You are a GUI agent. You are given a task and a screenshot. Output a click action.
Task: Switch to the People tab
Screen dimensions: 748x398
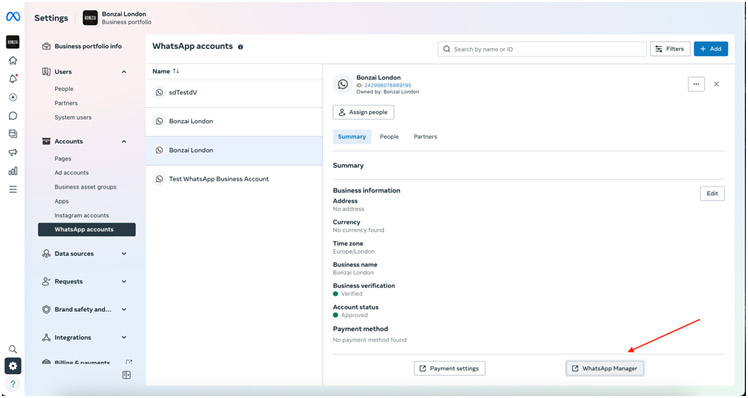pyautogui.click(x=389, y=136)
